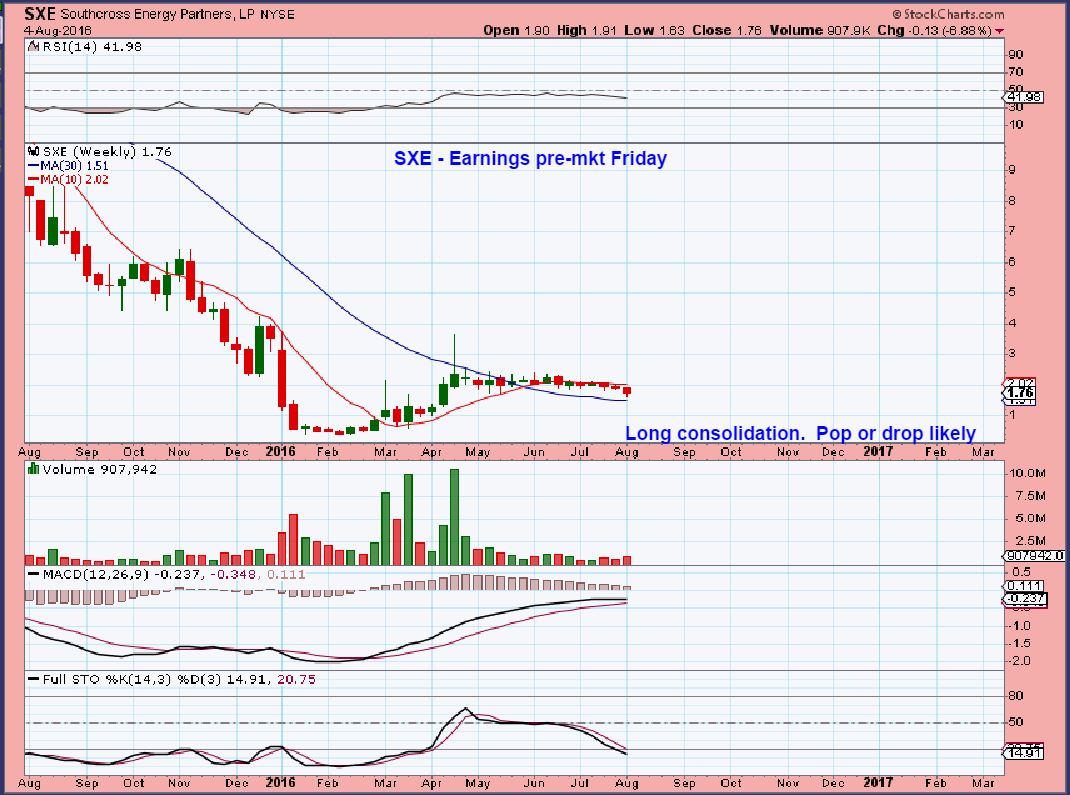Click Southcross Energy Partners, LP company name
Screen dimensions: 1070x795
click(159, 14)
